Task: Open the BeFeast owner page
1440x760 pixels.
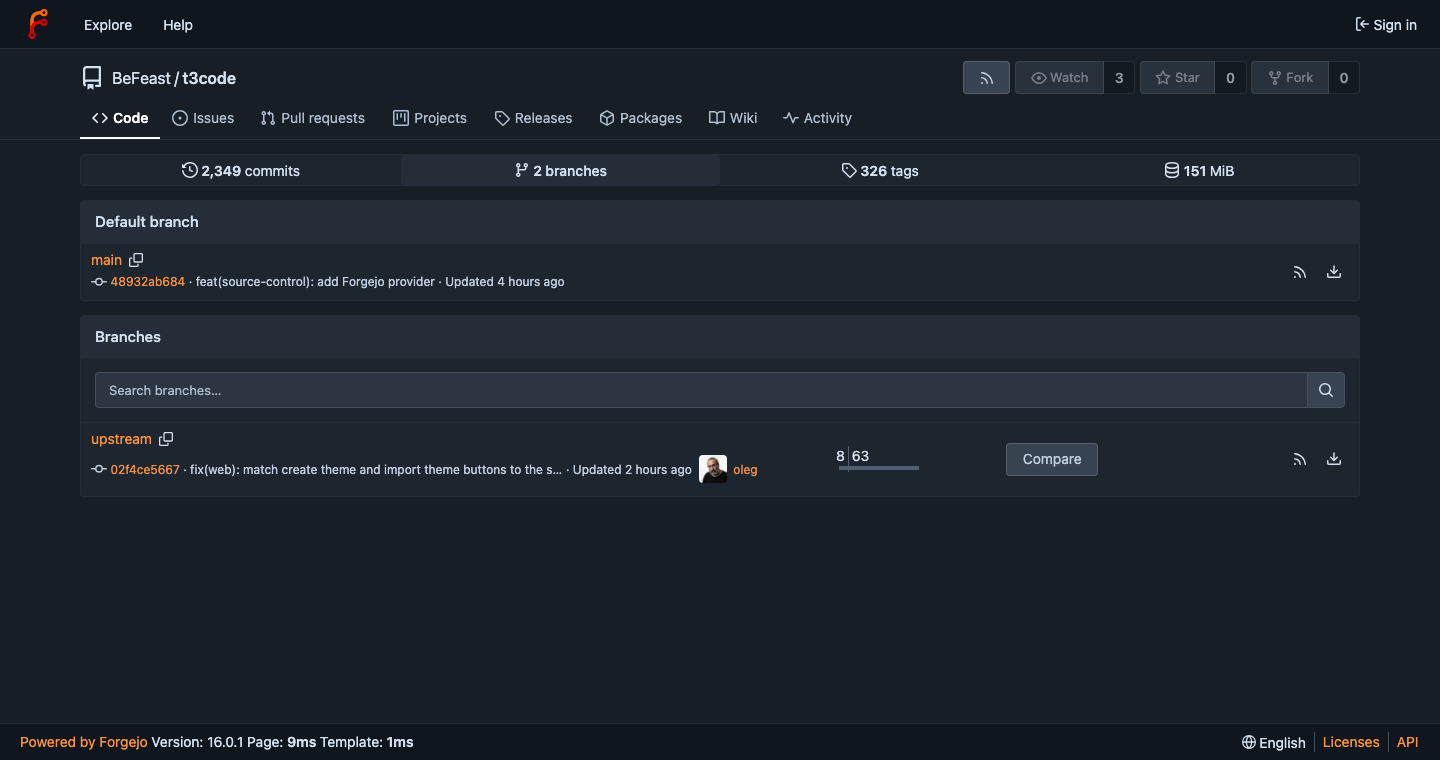Action: click(x=141, y=78)
